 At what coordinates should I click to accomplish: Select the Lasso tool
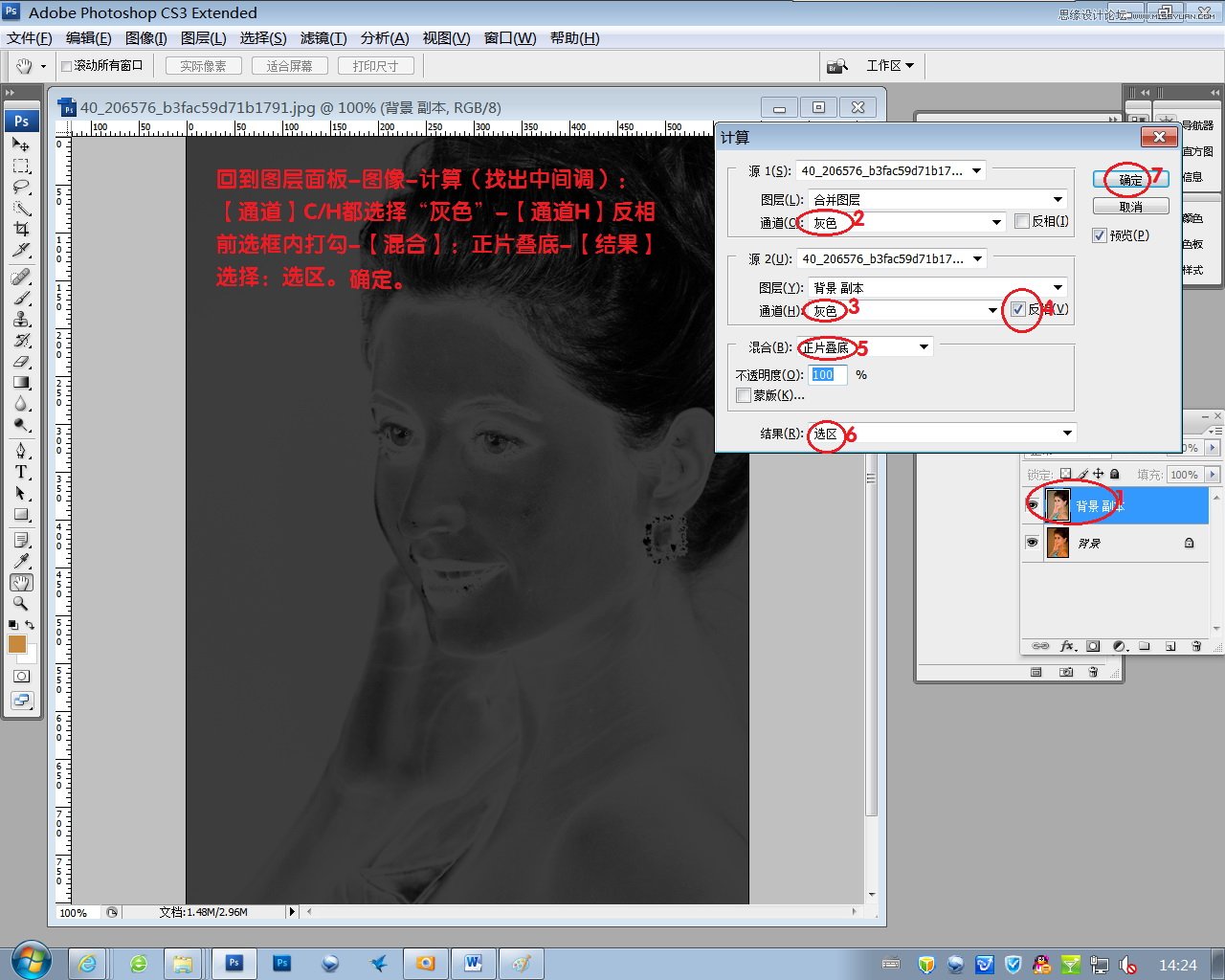point(21,188)
